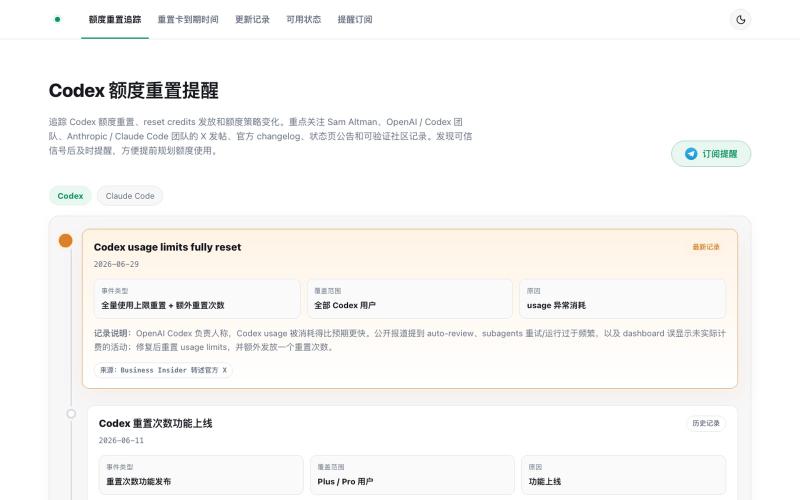Click the 订阅提醒 button
Image resolution: width=800 pixels, height=500 pixels.
[711, 154]
